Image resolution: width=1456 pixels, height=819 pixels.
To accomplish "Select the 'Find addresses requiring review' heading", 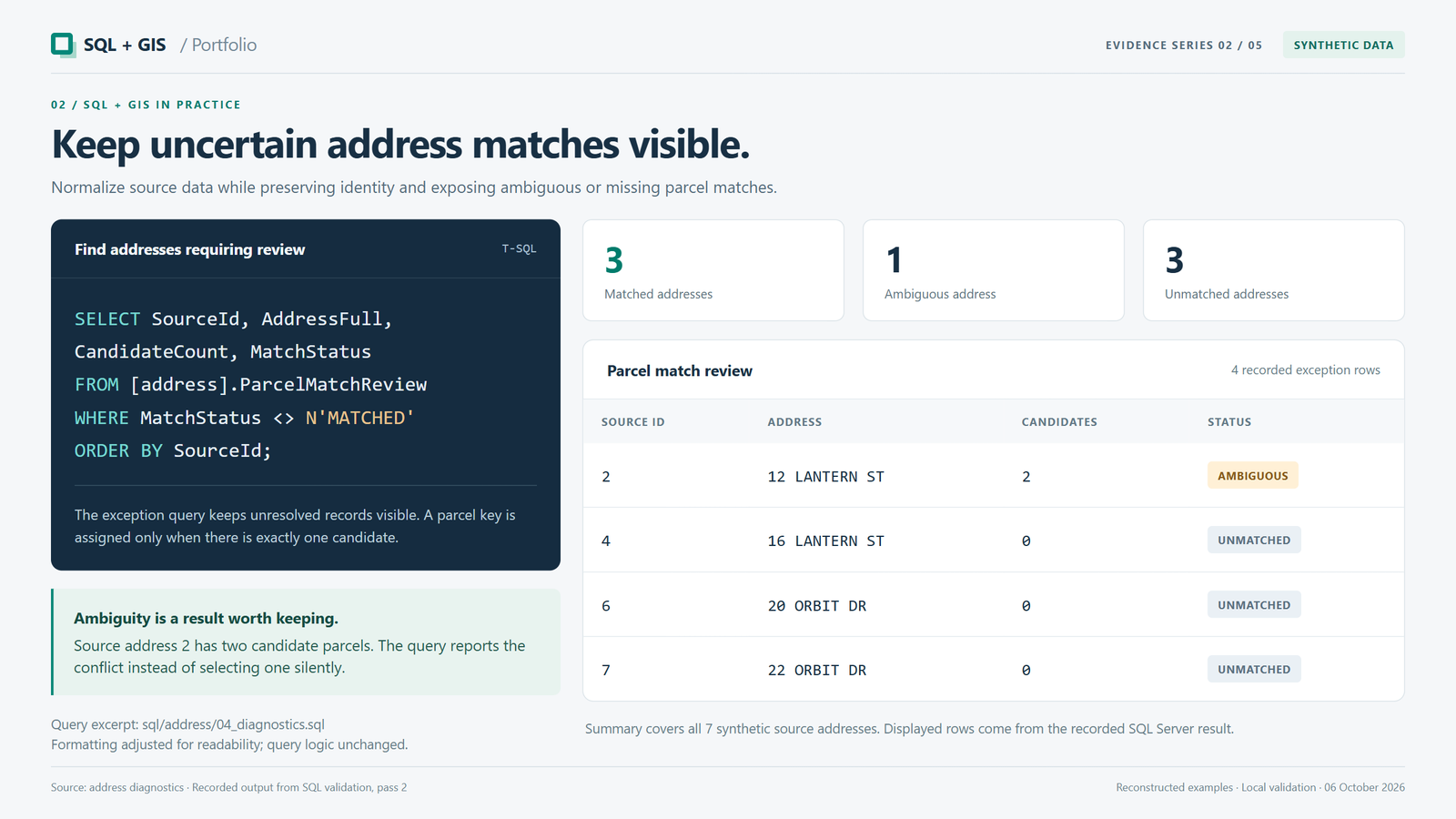I will (x=189, y=249).
